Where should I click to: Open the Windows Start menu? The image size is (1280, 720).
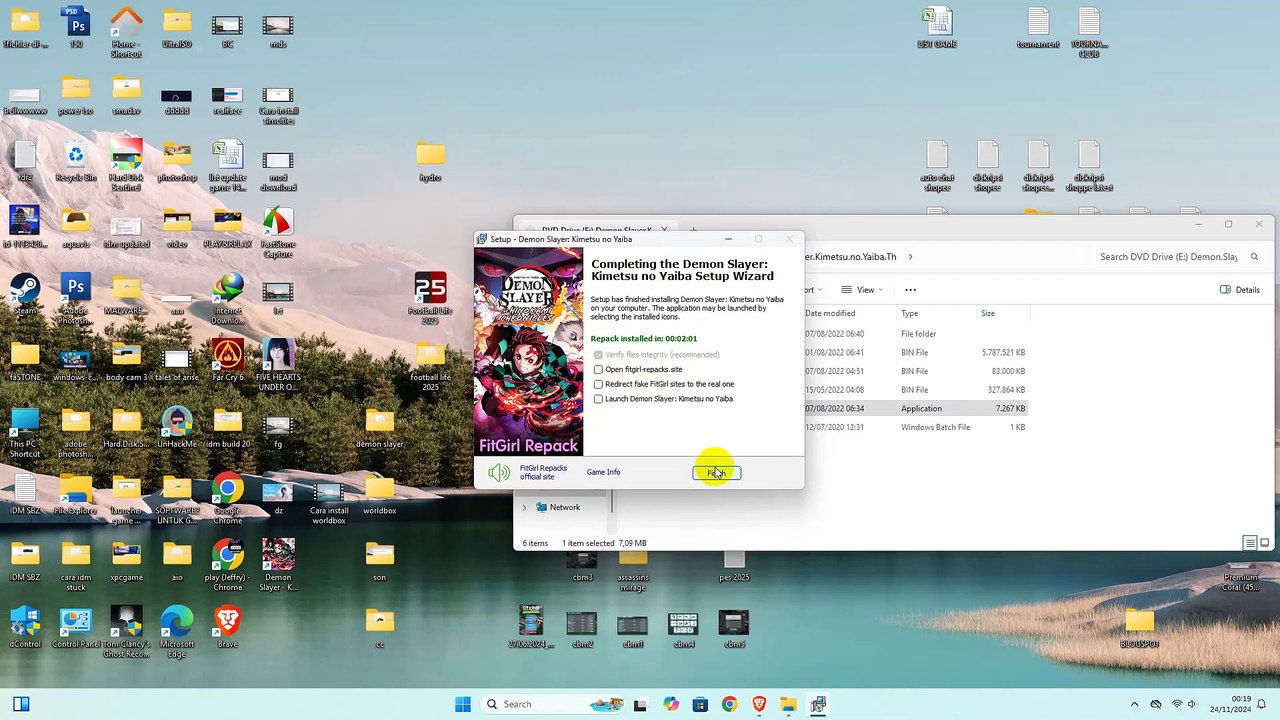coord(463,704)
